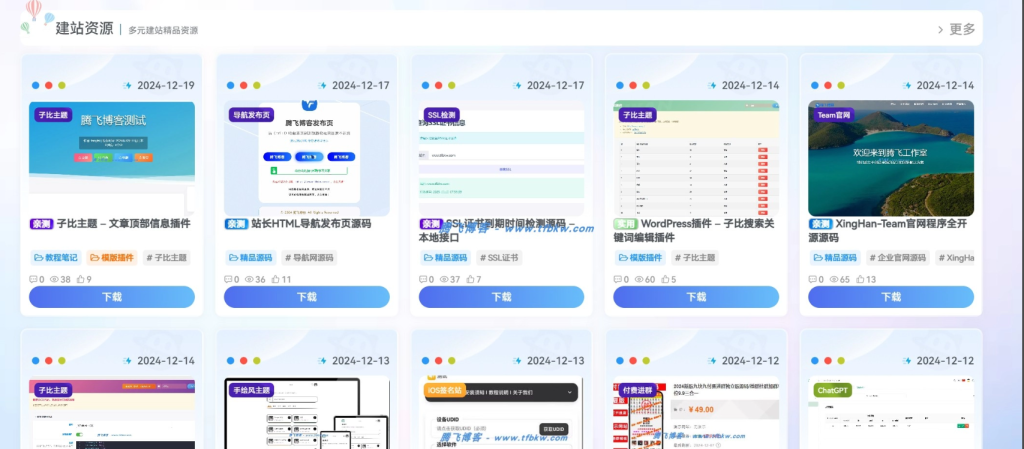Click views eye icon showing 38
1024x449 pixels.
click(x=54, y=279)
